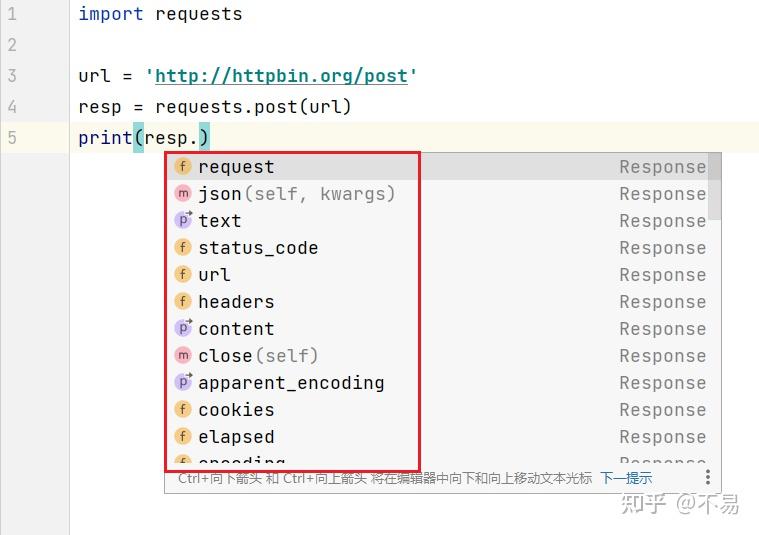Click the property icon beside content
This screenshot has width=759, height=535.
183,329
